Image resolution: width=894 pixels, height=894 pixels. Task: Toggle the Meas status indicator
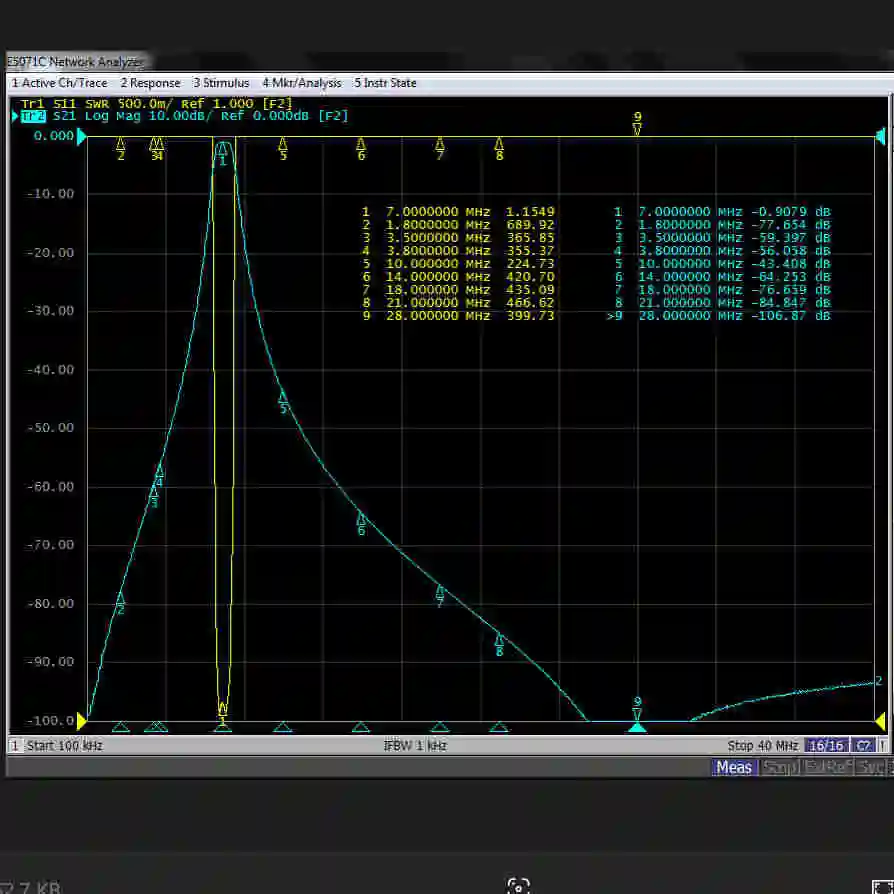click(733, 767)
